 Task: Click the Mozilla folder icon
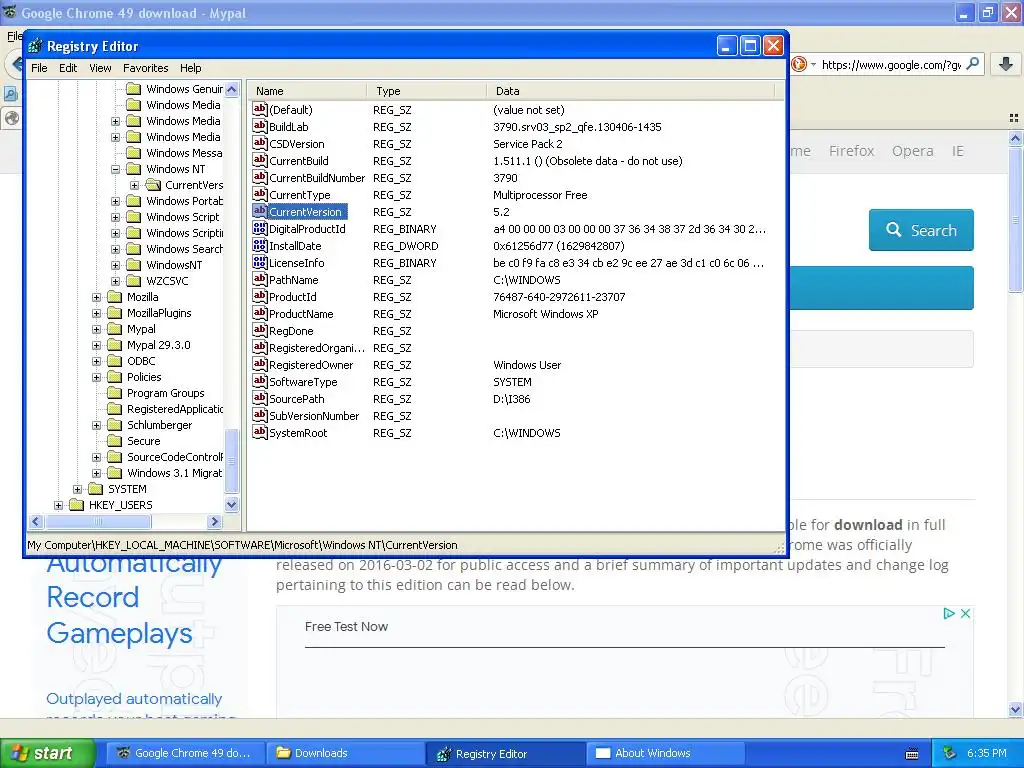(x=115, y=296)
